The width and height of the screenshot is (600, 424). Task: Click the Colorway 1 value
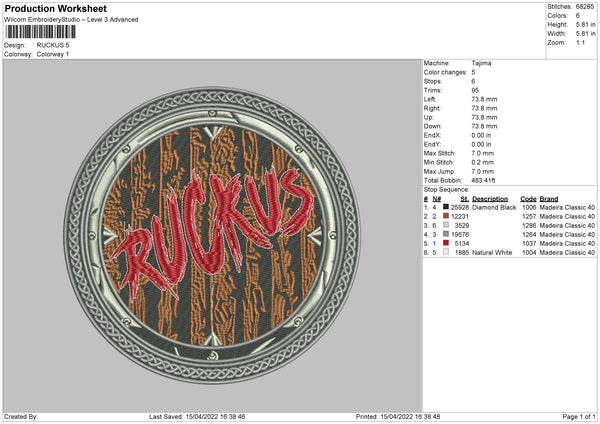[x=55, y=53]
